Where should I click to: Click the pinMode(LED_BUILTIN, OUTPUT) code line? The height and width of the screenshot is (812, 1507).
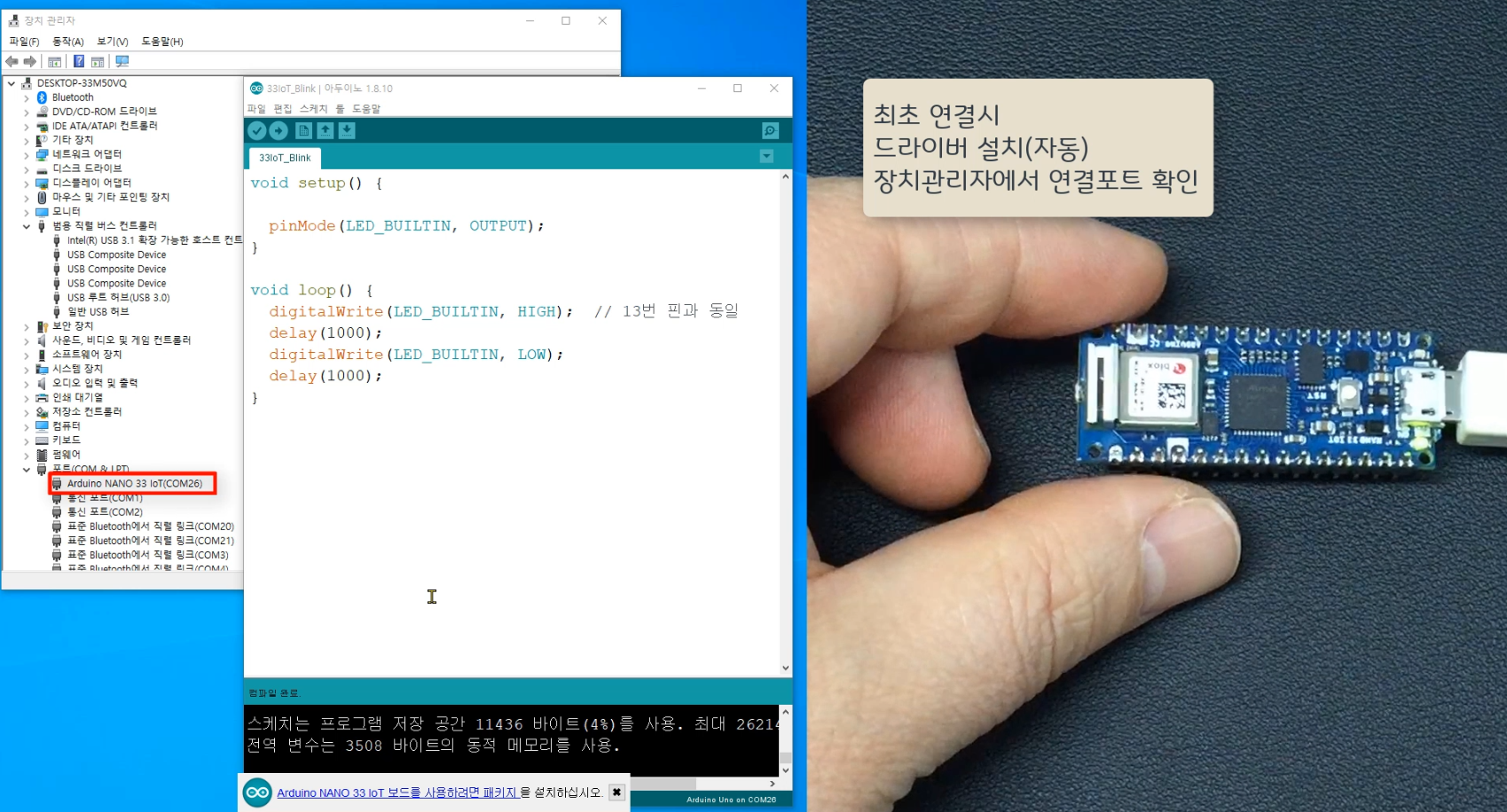(x=406, y=226)
